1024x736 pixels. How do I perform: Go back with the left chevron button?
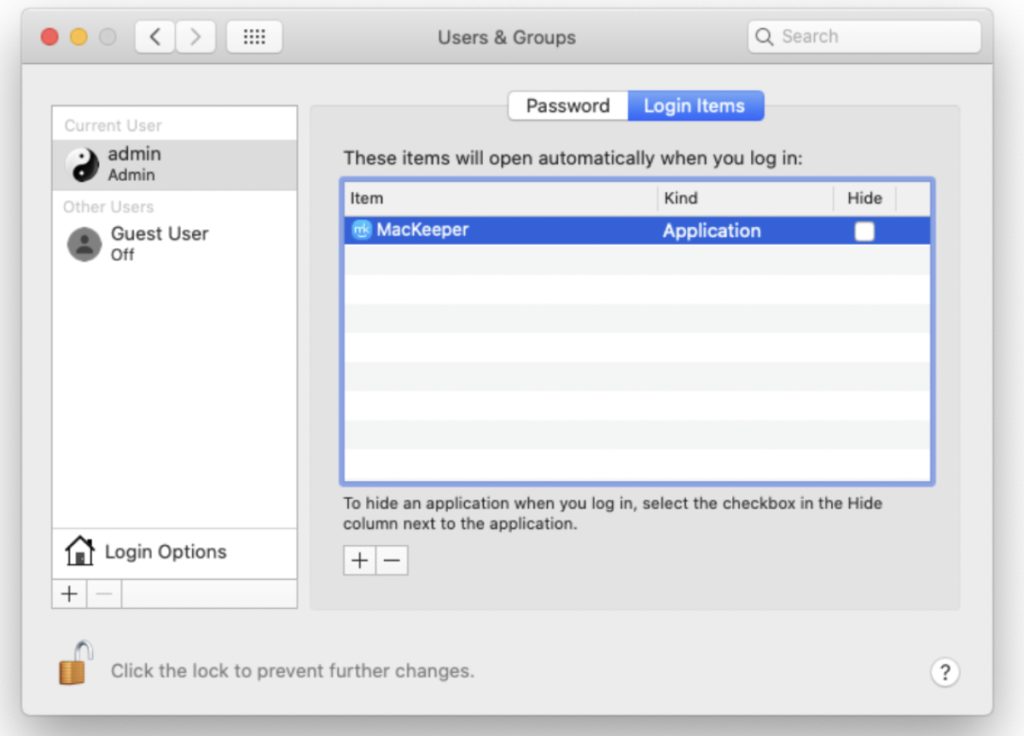click(155, 37)
